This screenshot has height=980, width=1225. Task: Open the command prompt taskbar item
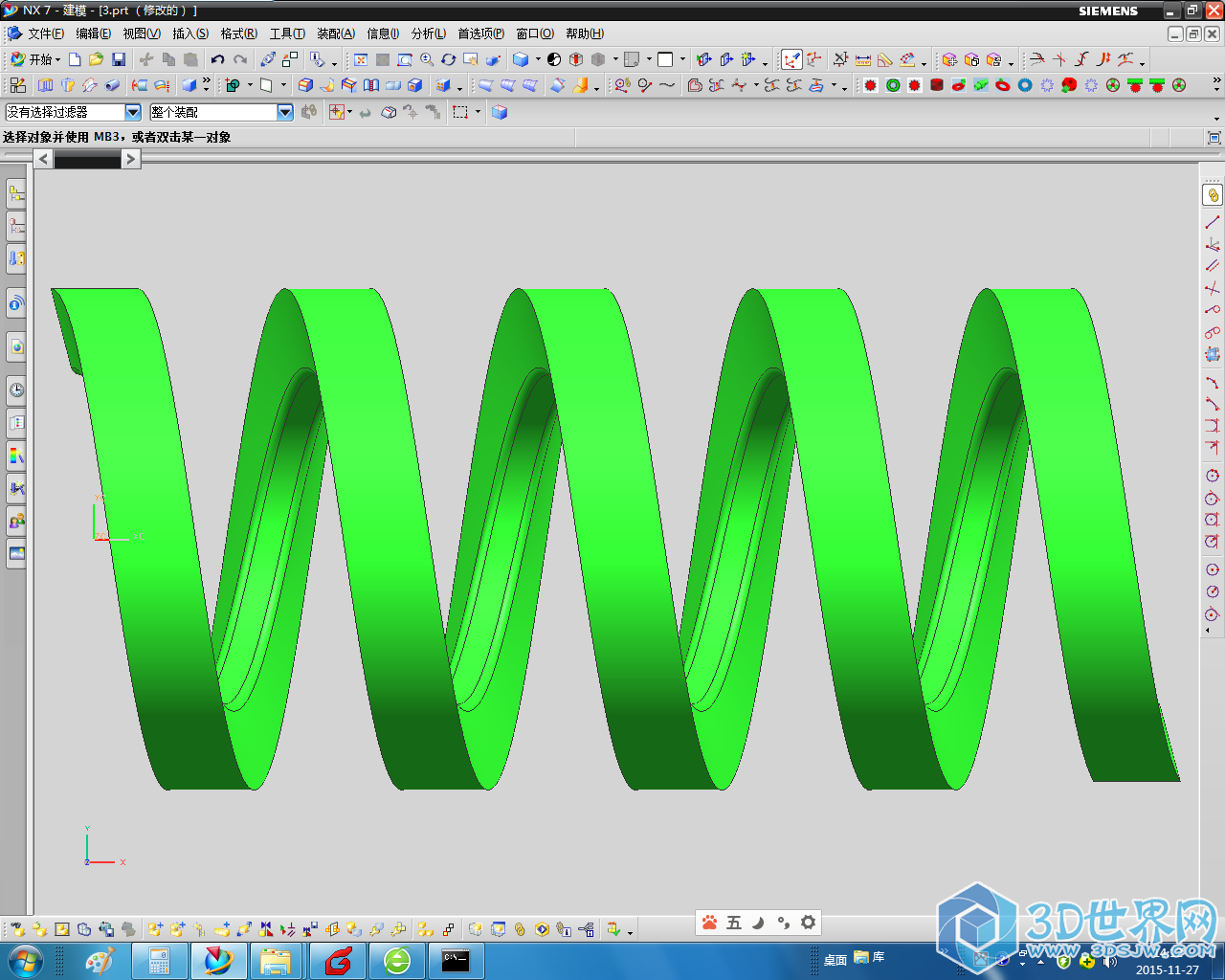(456, 961)
